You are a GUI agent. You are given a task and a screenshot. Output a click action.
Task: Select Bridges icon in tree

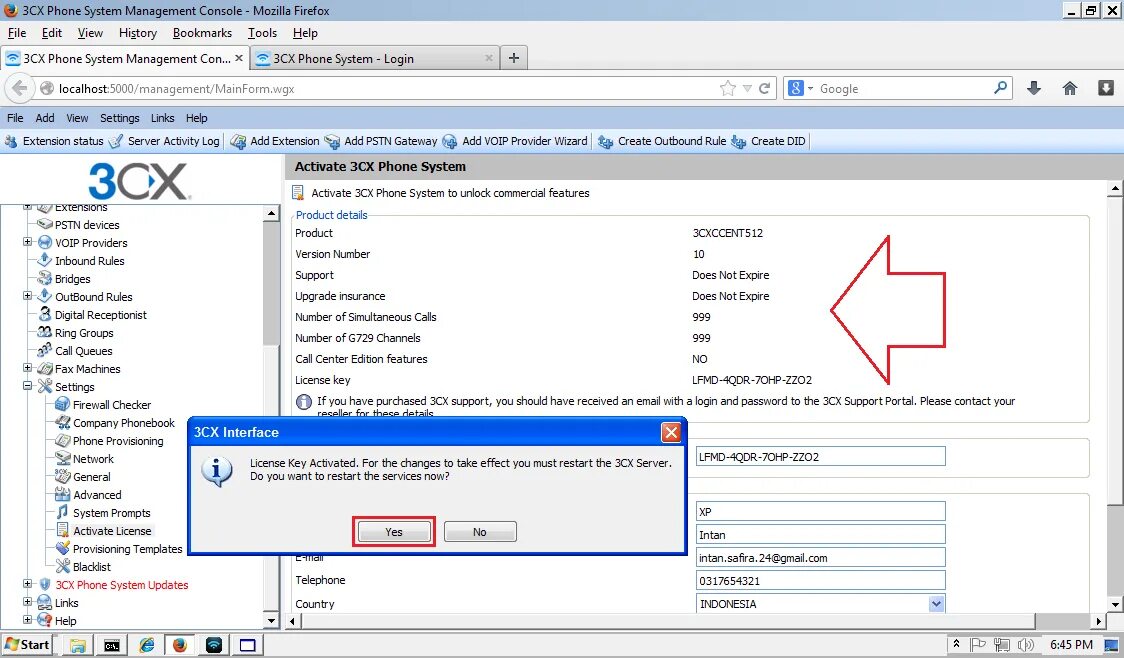pos(45,278)
